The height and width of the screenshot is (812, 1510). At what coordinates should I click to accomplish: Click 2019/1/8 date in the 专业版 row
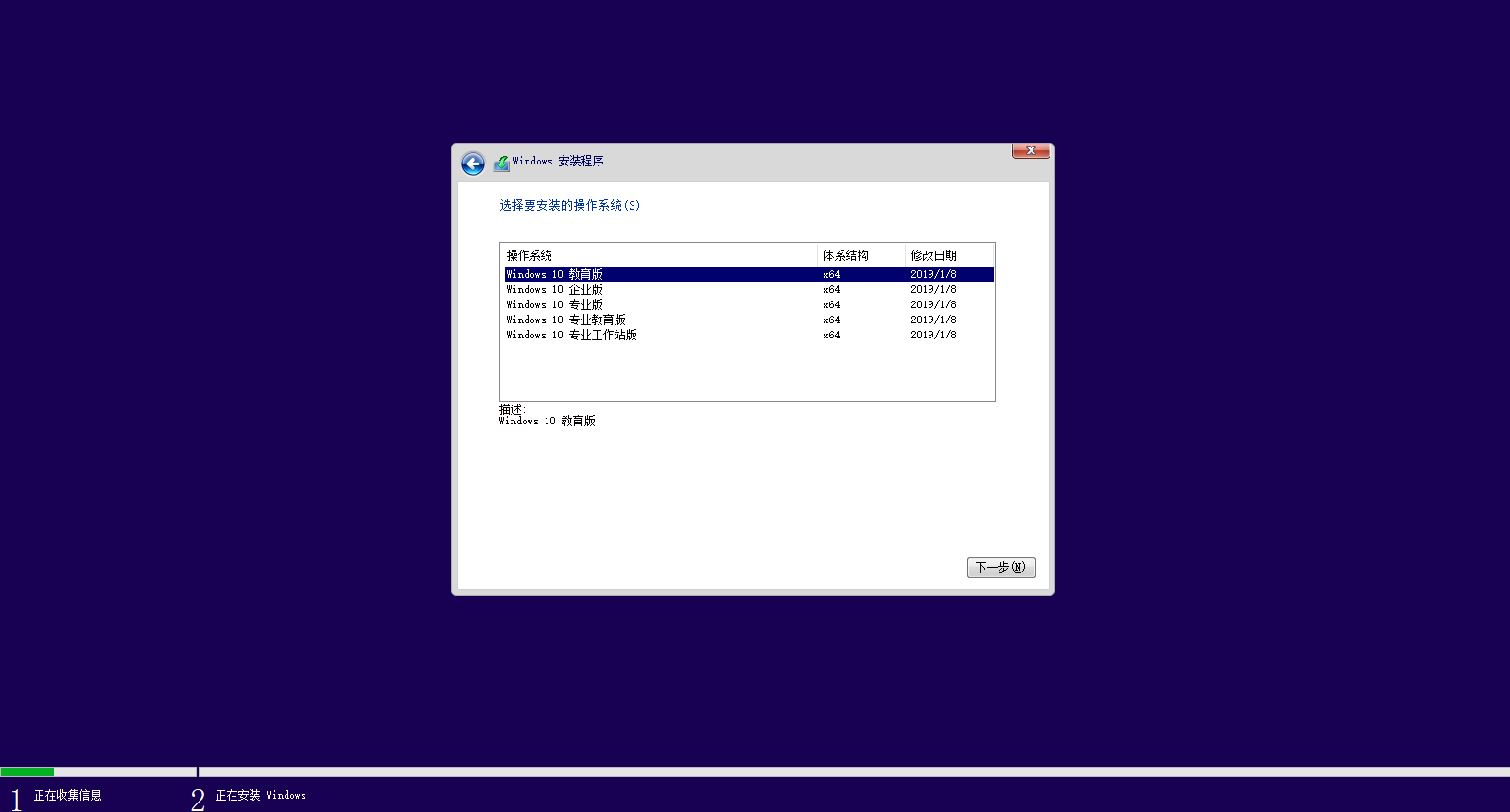click(933, 304)
